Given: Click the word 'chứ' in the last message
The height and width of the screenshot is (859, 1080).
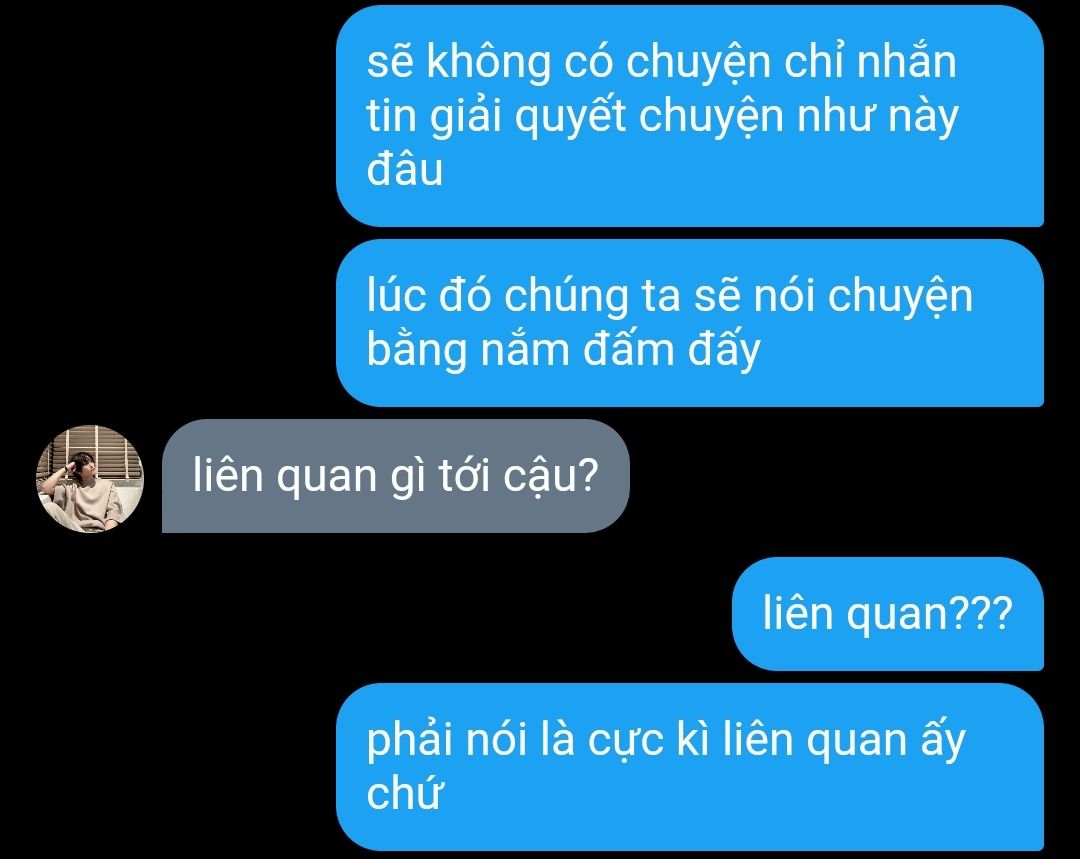Looking at the screenshot, I should pos(404,794).
